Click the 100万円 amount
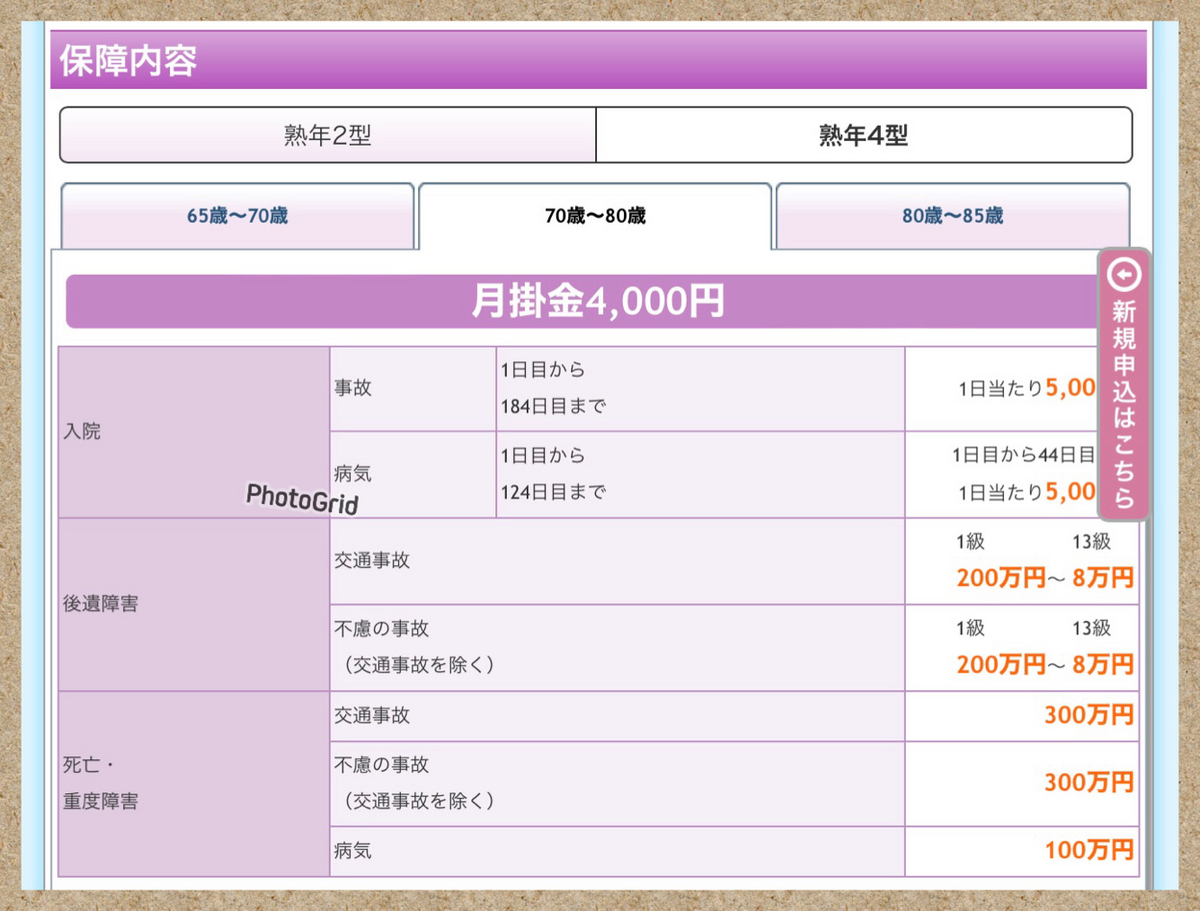This screenshot has width=1200, height=911. [1089, 851]
